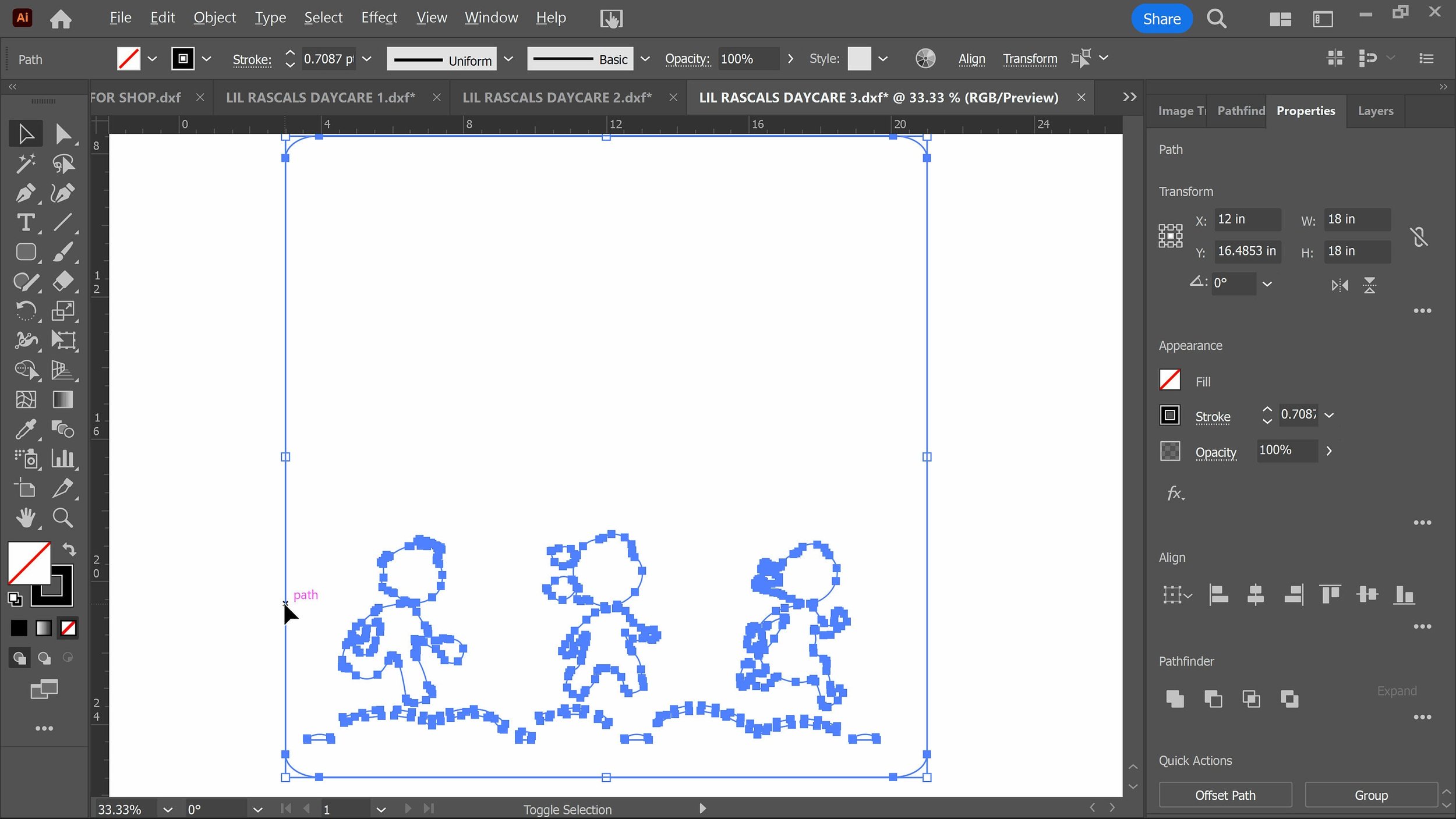Viewport: 1456px width, 819px height.
Task: Open the Search magnifier in title bar
Action: pos(1217,19)
